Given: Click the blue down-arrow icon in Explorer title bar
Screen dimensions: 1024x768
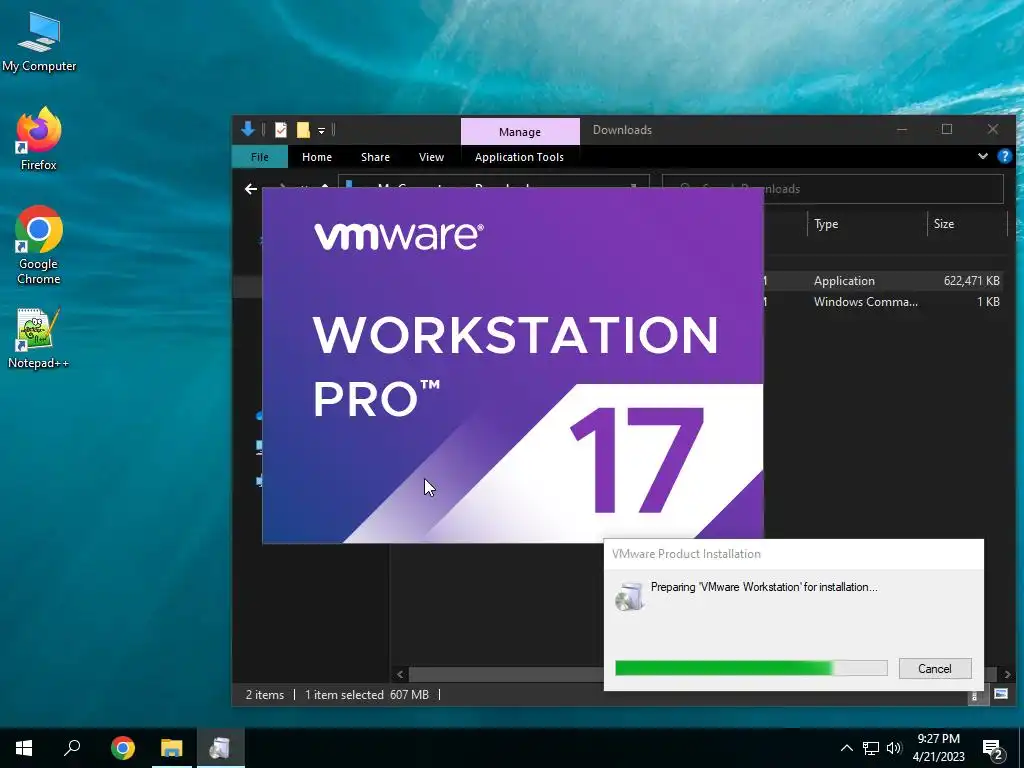Looking at the screenshot, I should click(248, 129).
